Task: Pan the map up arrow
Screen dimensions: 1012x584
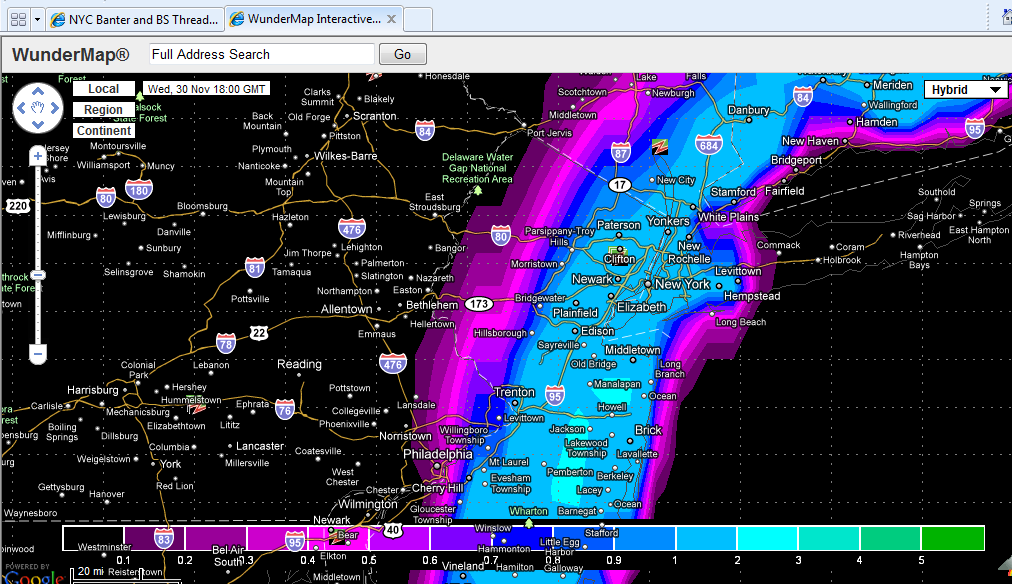Action: tap(37, 92)
